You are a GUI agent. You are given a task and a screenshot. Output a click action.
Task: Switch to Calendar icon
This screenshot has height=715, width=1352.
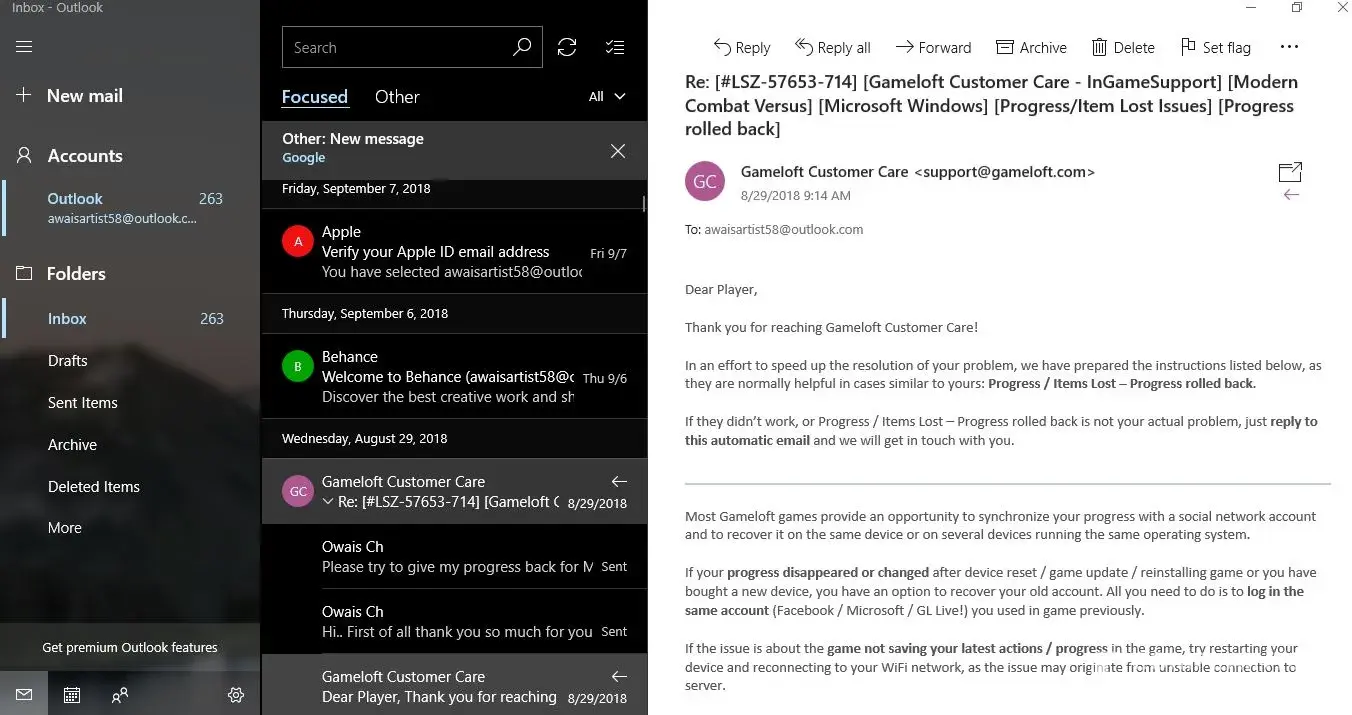click(x=72, y=694)
